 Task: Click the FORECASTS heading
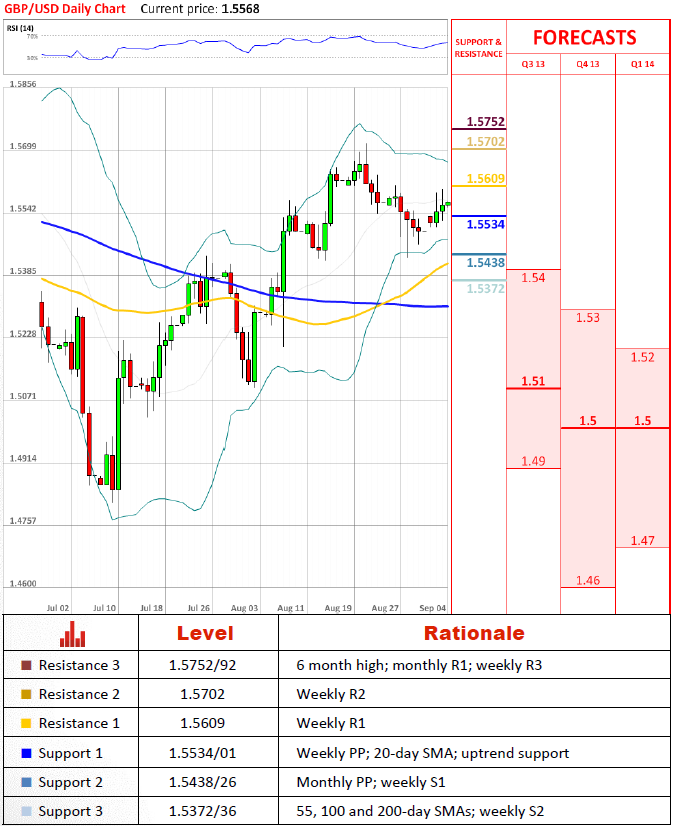point(585,38)
